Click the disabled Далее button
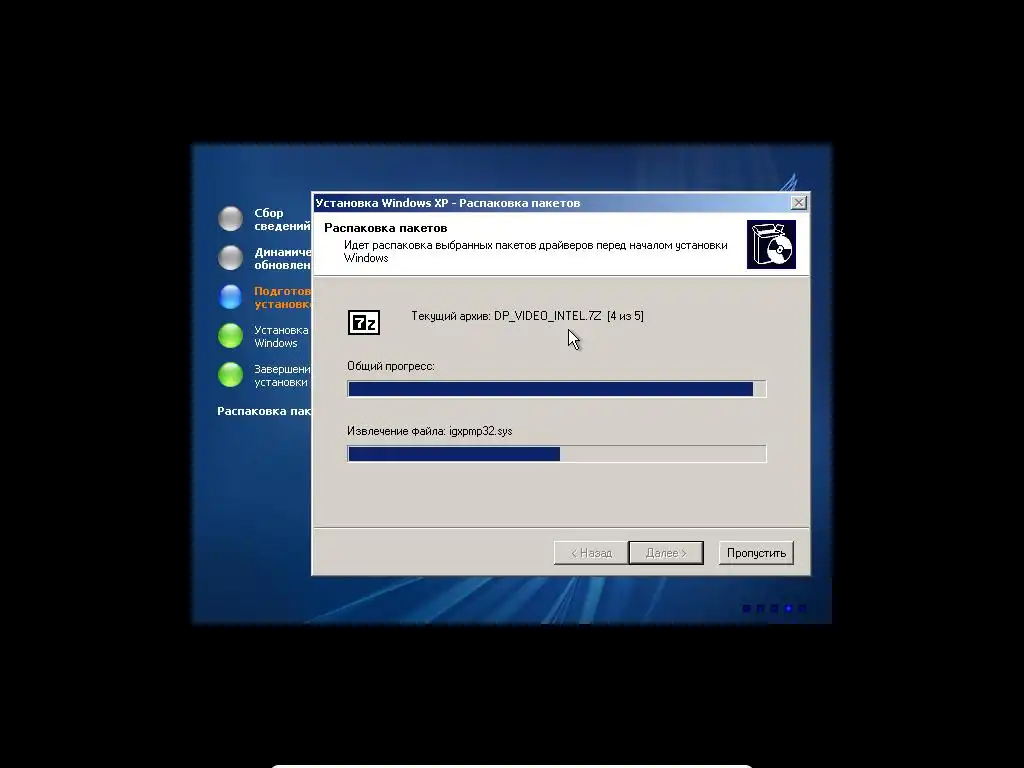This screenshot has height=768, width=1024. [665, 552]
